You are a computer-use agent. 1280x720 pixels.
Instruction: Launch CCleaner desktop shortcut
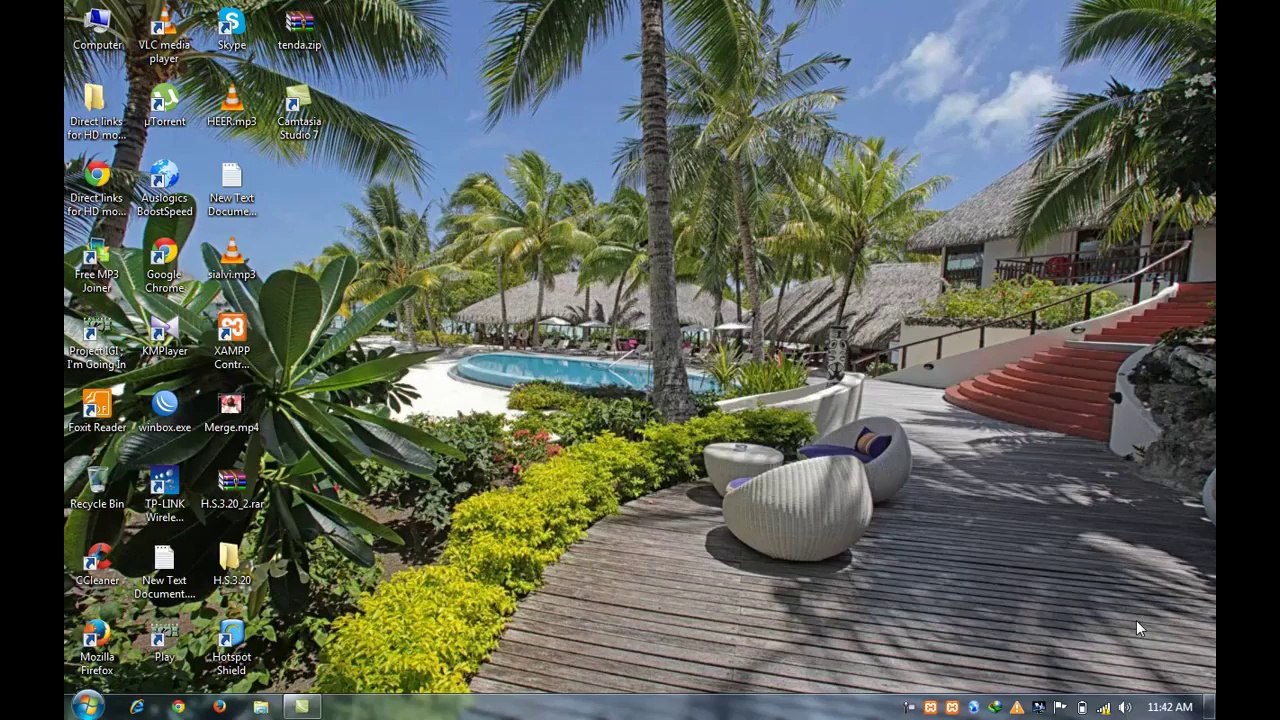[97, 565]
